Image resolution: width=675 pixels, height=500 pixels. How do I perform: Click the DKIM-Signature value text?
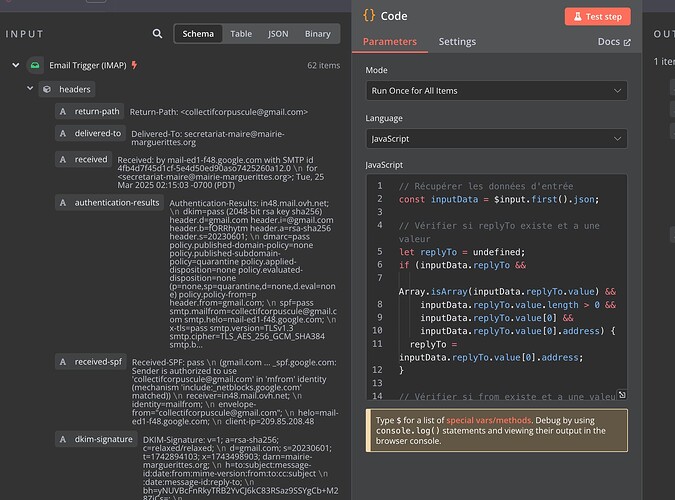click(240, 469)
